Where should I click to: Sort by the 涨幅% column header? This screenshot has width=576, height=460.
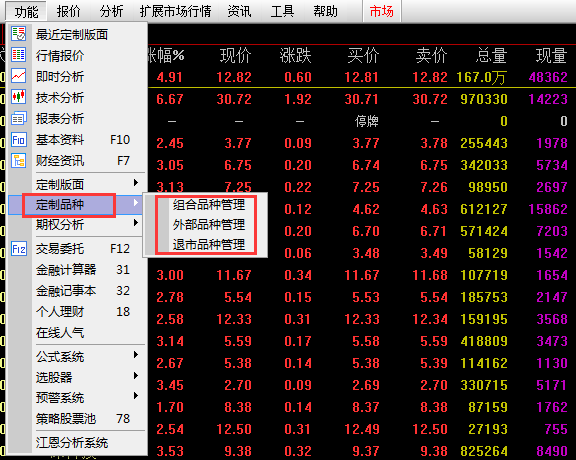coord(166,55)
